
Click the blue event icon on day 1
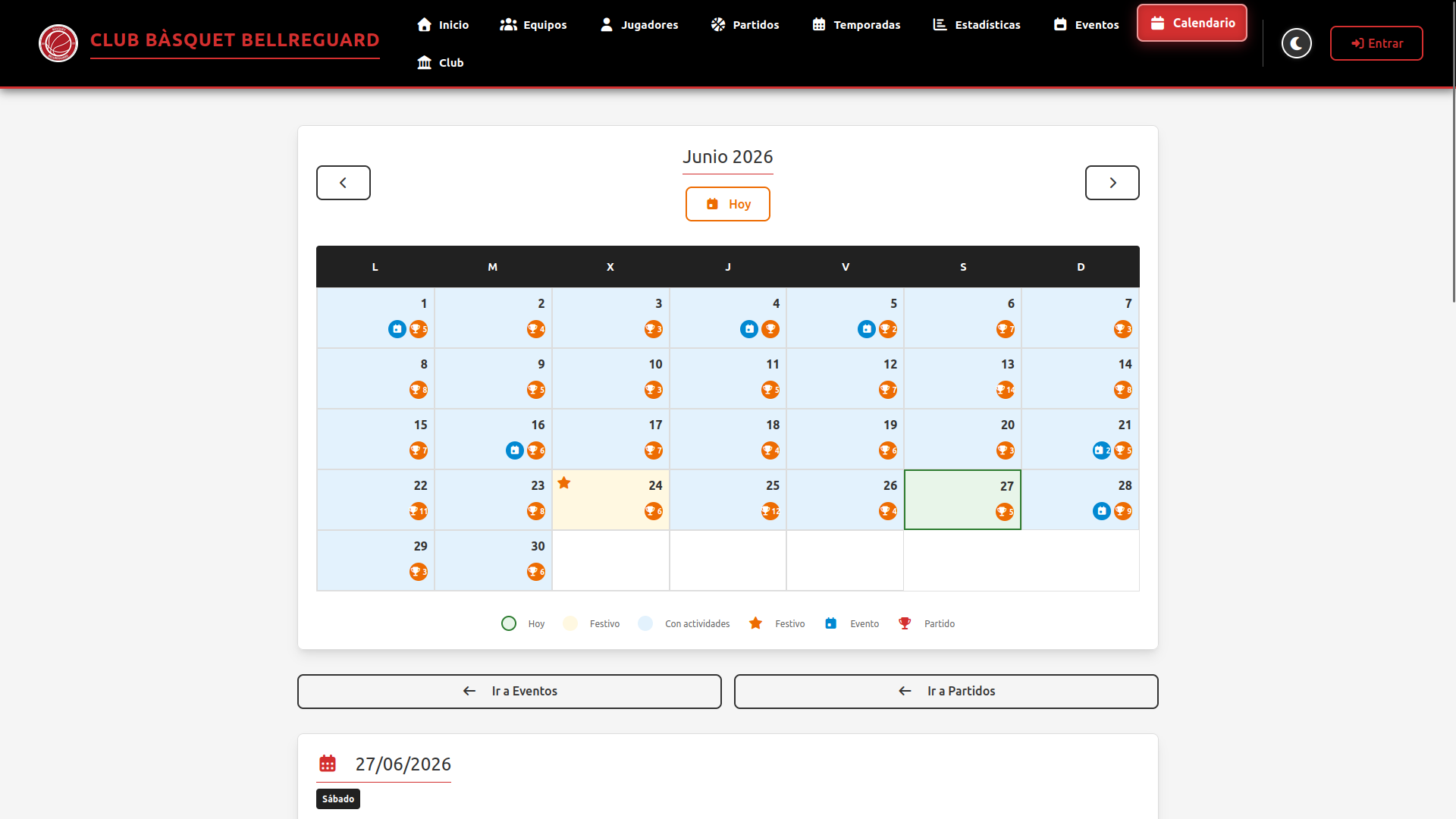[x=397, y=329]
